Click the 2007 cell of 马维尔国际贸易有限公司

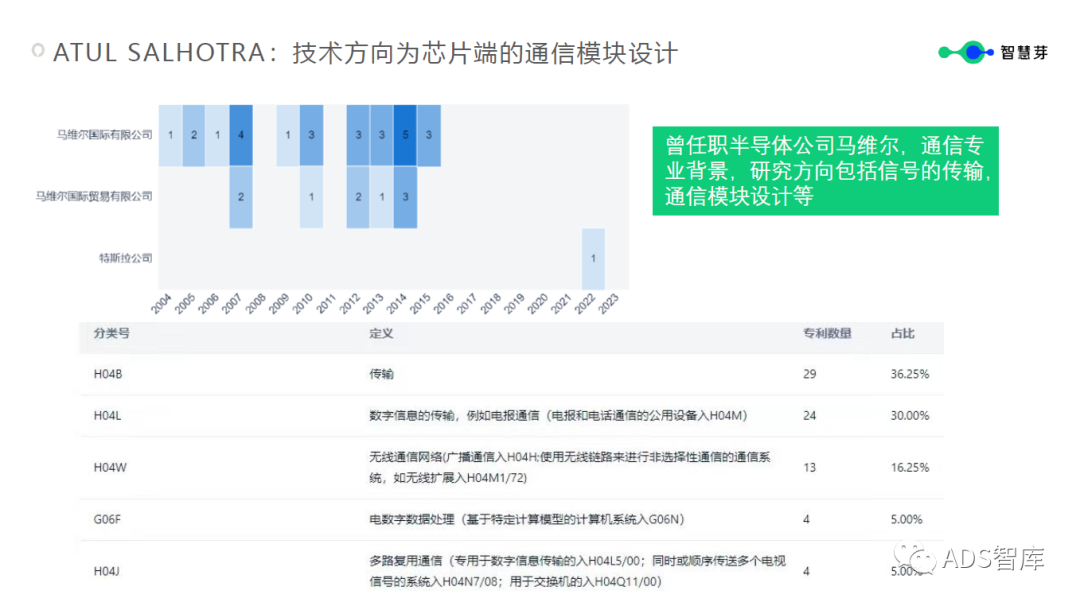point(241,197)
